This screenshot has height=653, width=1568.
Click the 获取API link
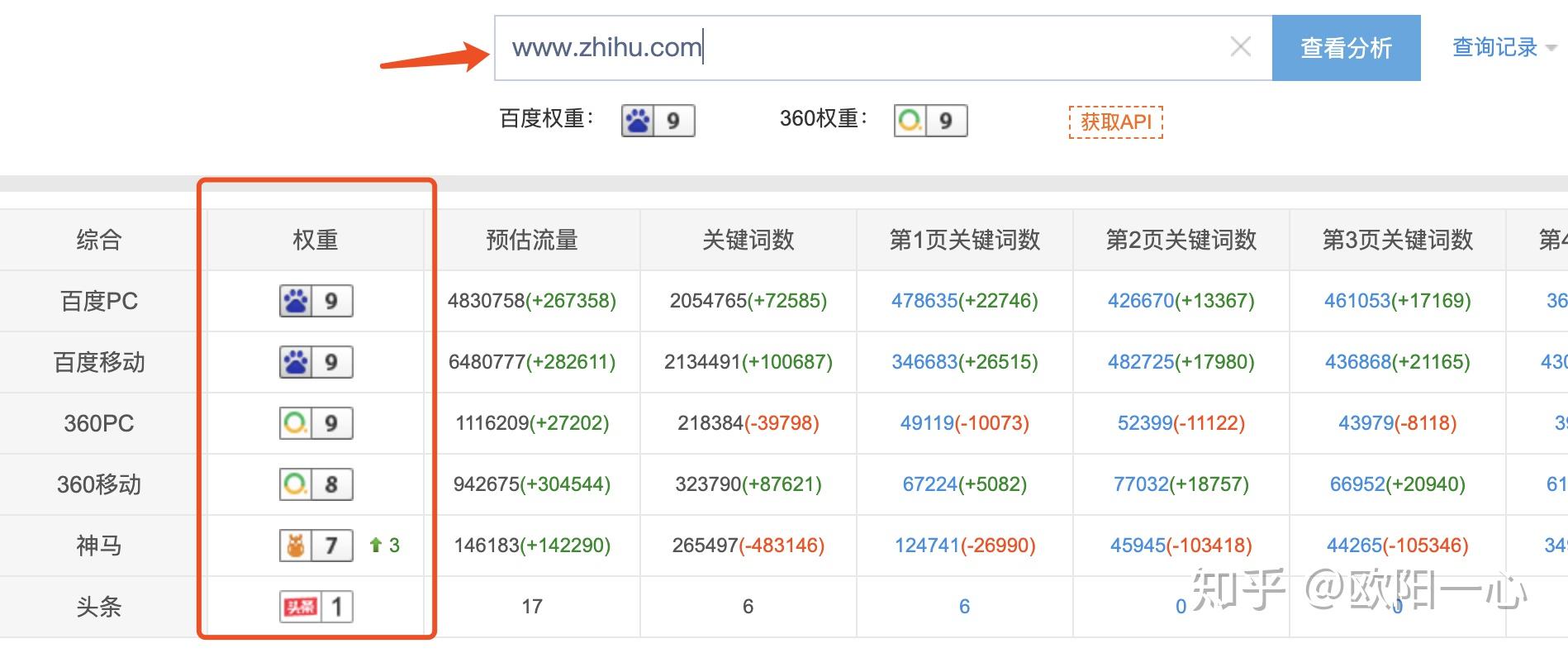pyautogui.click(x=1115, y=122)
